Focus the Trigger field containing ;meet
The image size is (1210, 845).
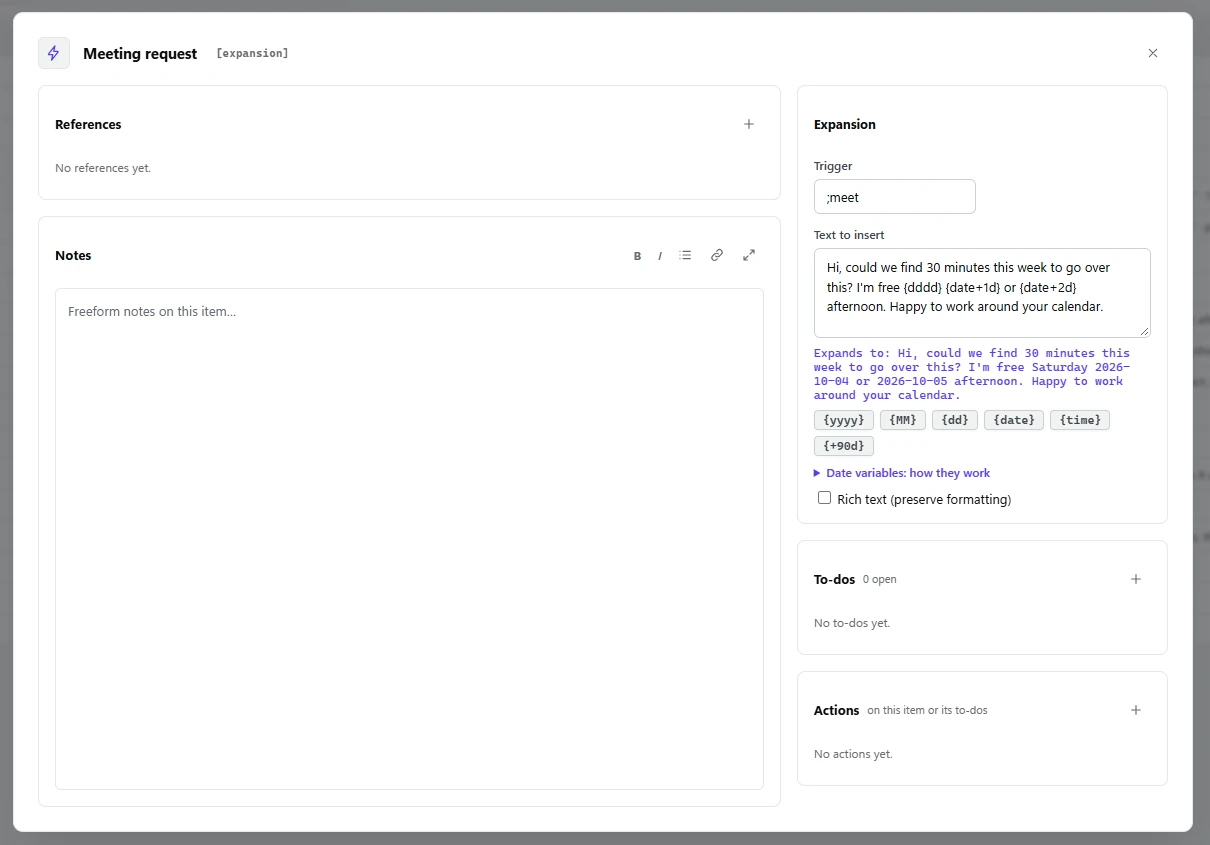(895, 197)
